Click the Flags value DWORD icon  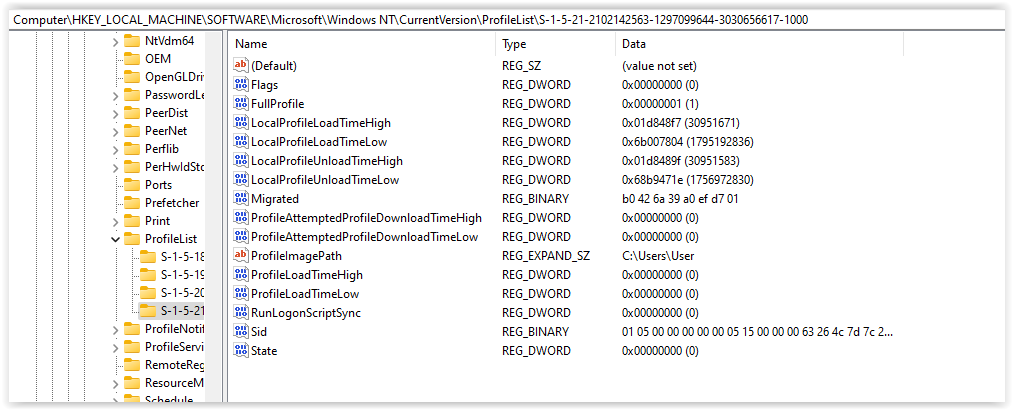pos(240,84)
